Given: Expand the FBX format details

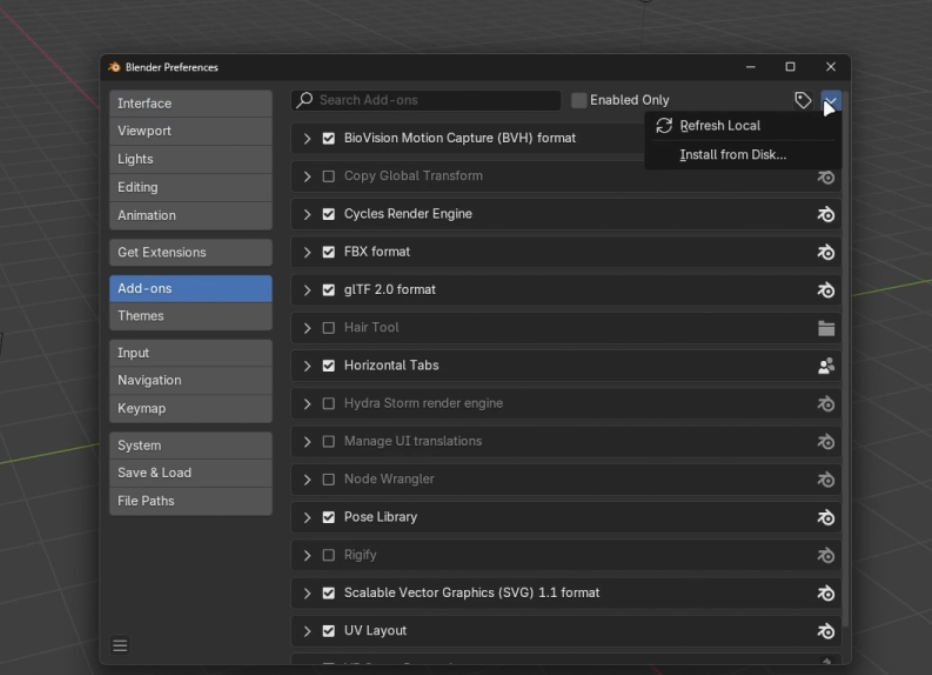Looking at the screenshot, I should pyautogui.click(x=307, y=252).
